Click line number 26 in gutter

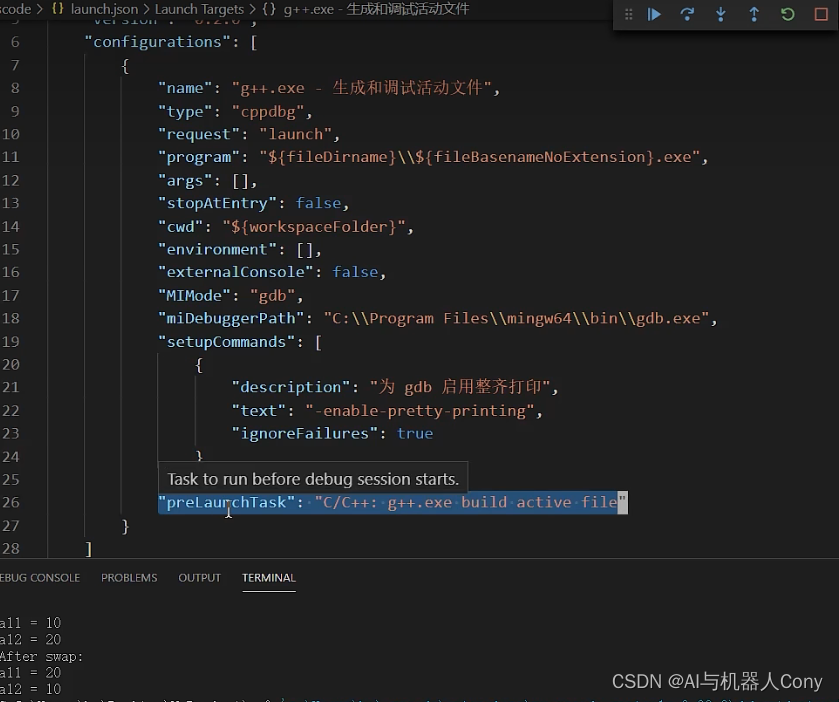pyautogui.click(x=10, y=502)
